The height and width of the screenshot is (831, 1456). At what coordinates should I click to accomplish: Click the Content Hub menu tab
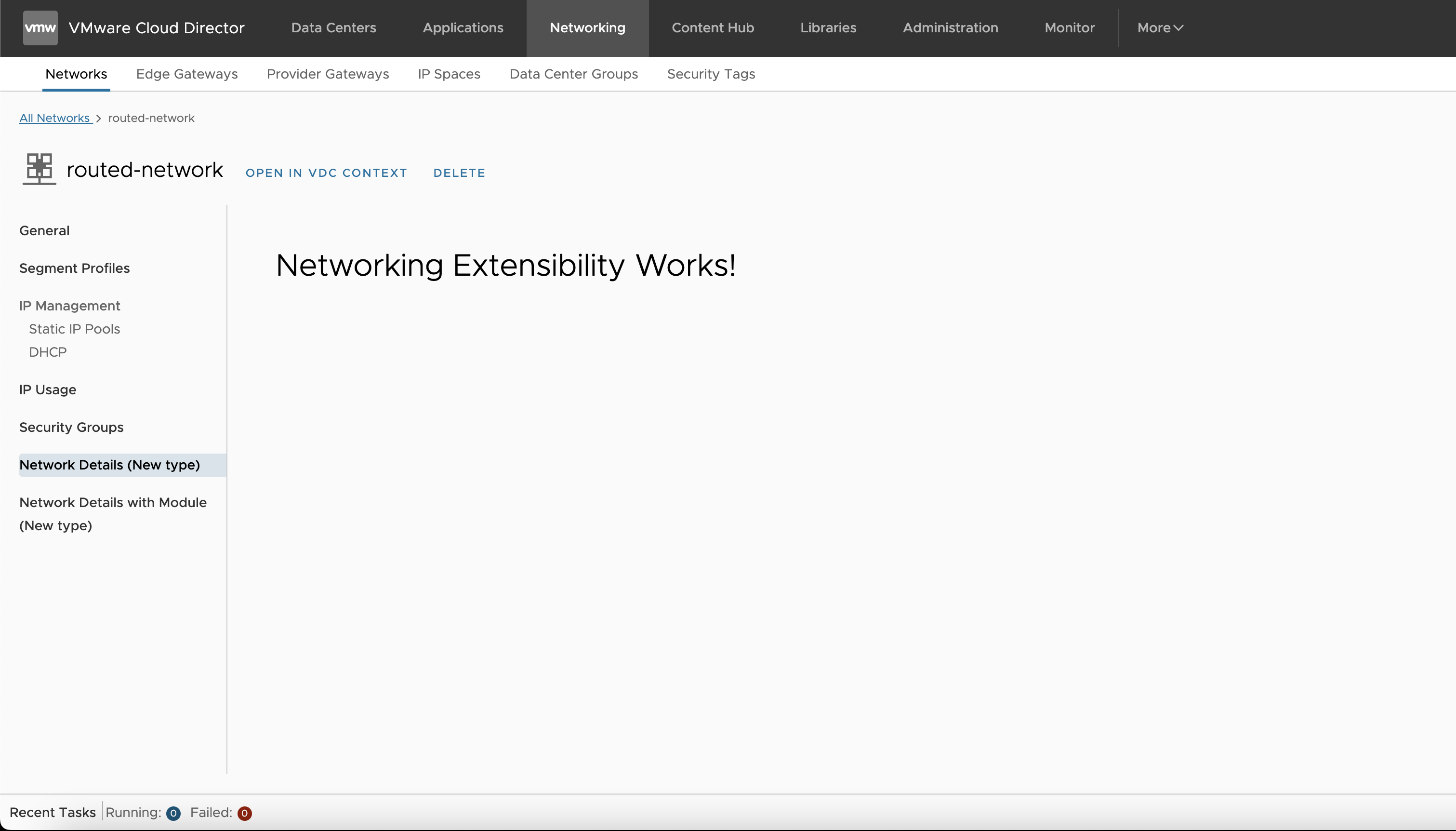point(713,27)
